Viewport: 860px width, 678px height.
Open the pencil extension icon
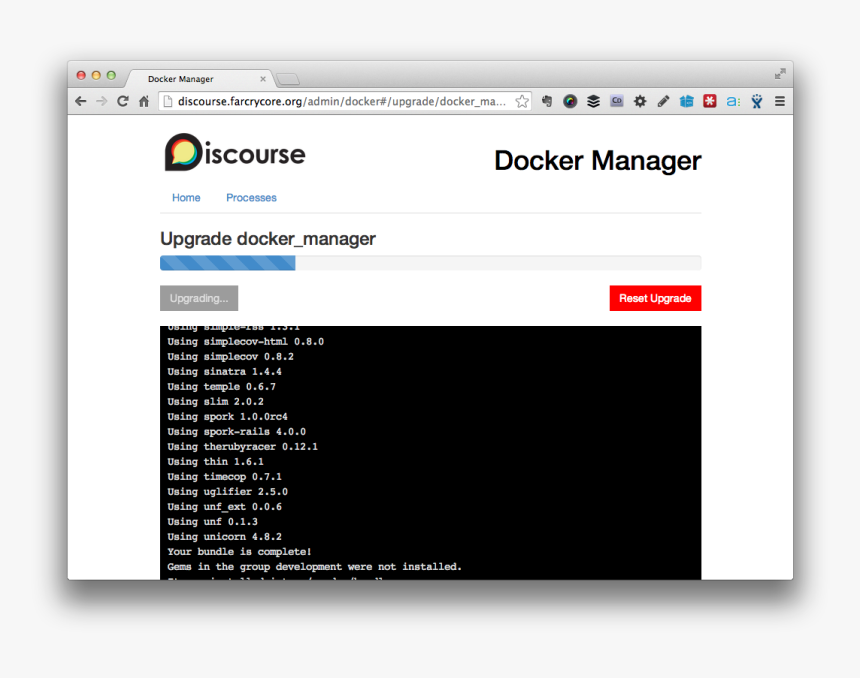point(663,101)
